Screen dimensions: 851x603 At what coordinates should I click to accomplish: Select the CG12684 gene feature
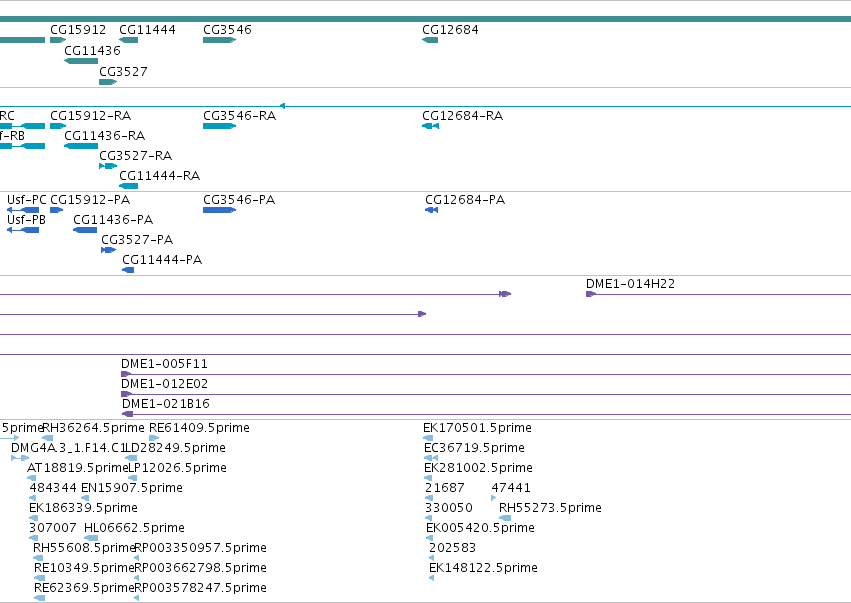[x=430, y=40]
